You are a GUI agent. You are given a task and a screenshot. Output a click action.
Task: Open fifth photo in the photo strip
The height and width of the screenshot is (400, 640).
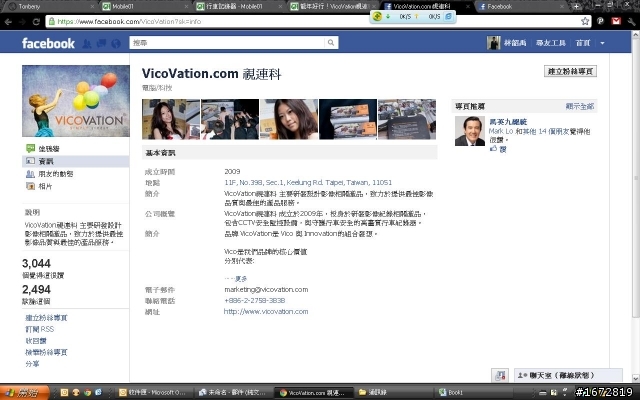(x=407, y=119)
